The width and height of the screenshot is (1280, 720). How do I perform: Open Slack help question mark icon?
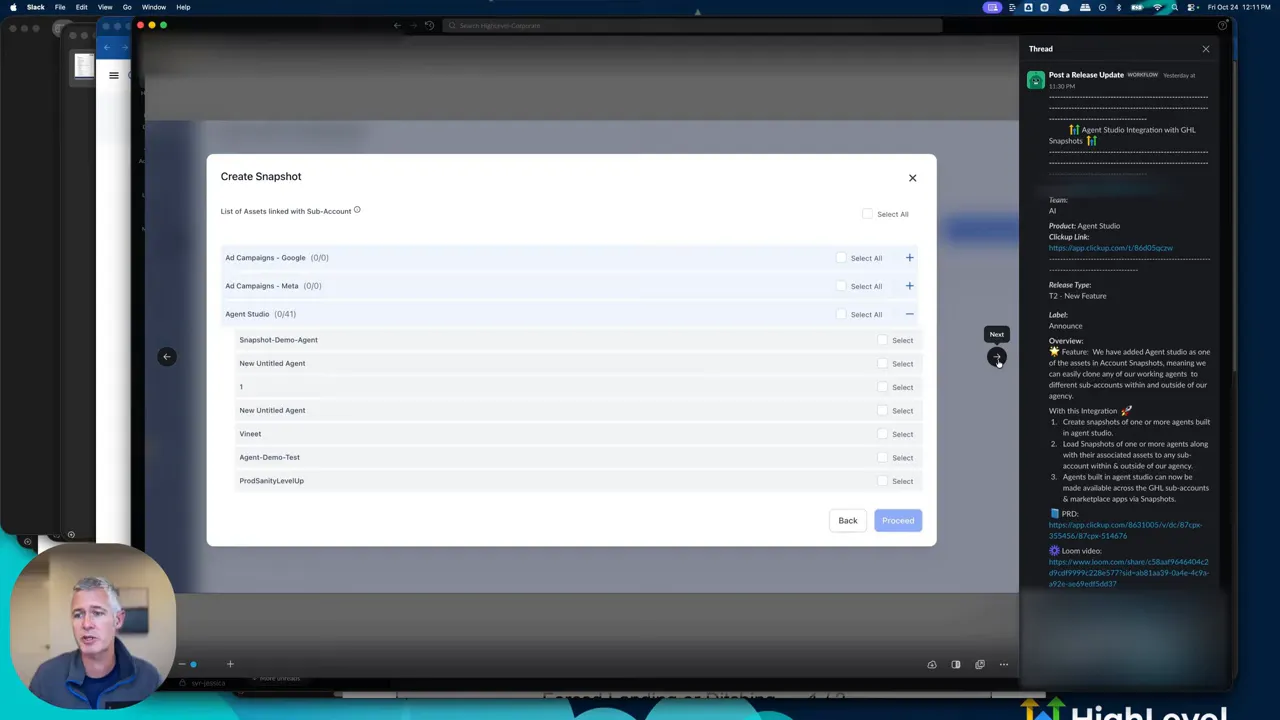point(1223,25)
